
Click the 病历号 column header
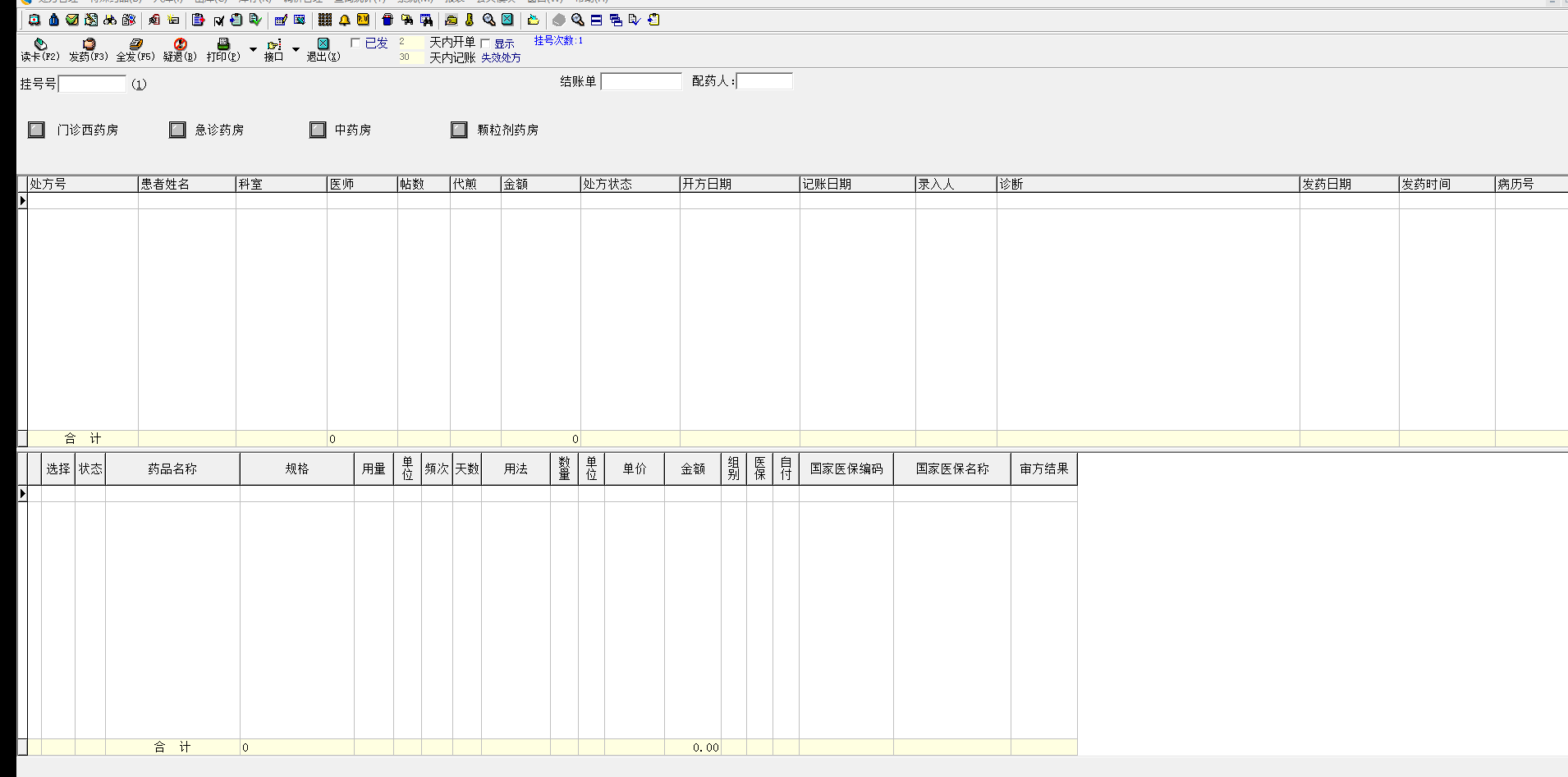1532,184
